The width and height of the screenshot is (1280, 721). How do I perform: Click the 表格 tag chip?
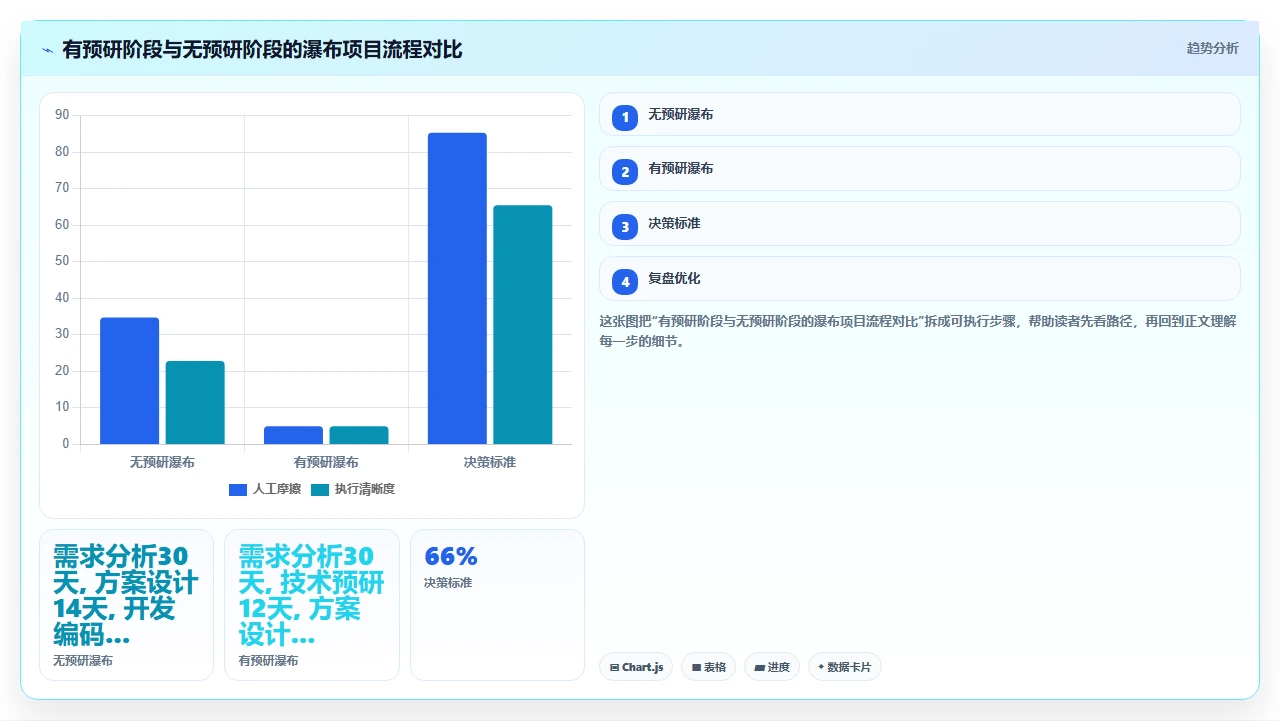709,667
